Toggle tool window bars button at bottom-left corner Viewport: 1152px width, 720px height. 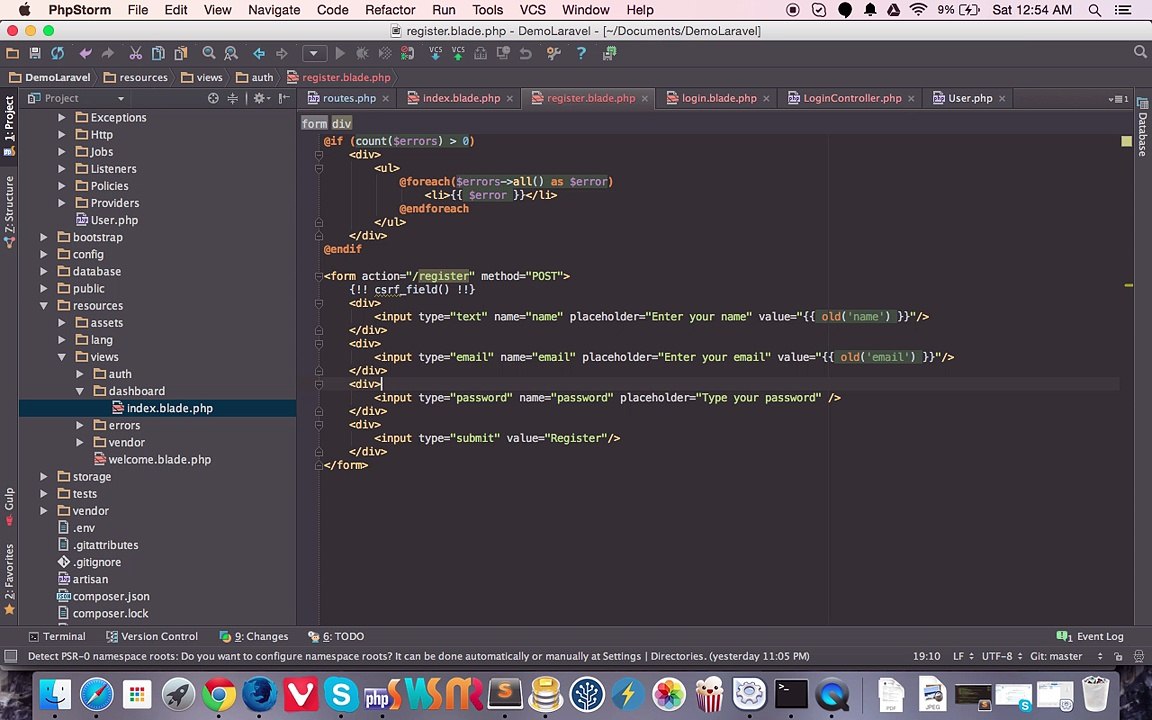pos(10,656)
